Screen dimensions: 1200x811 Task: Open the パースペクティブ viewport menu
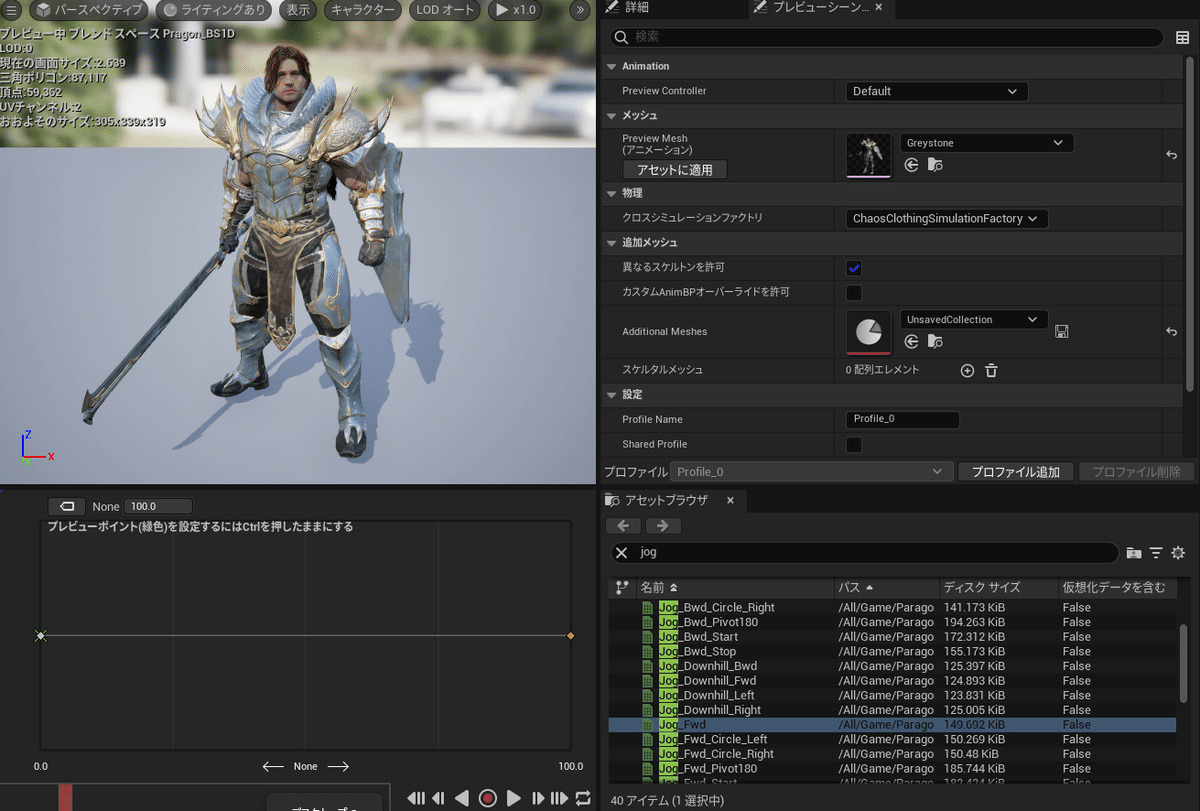click(89, 10)
